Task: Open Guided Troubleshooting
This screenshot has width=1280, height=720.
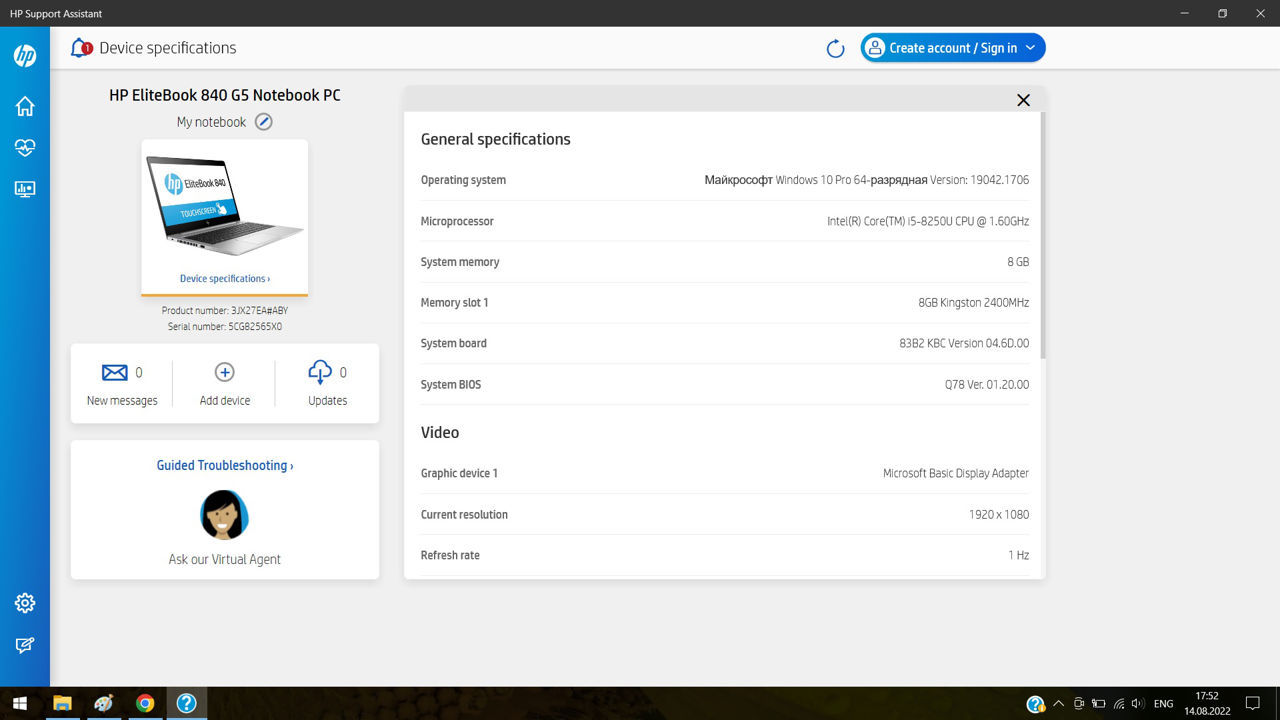Action: coord(225,465)
